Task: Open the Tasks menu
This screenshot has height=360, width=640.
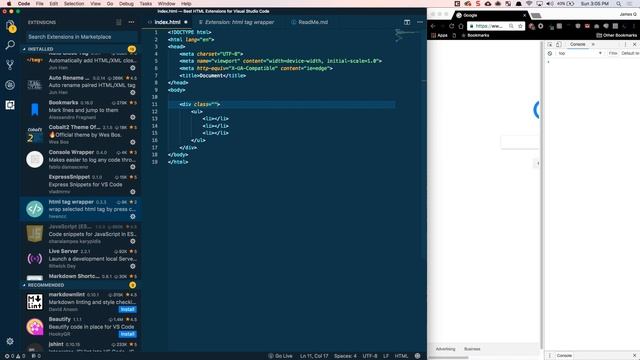Action: tap(146, 4)
